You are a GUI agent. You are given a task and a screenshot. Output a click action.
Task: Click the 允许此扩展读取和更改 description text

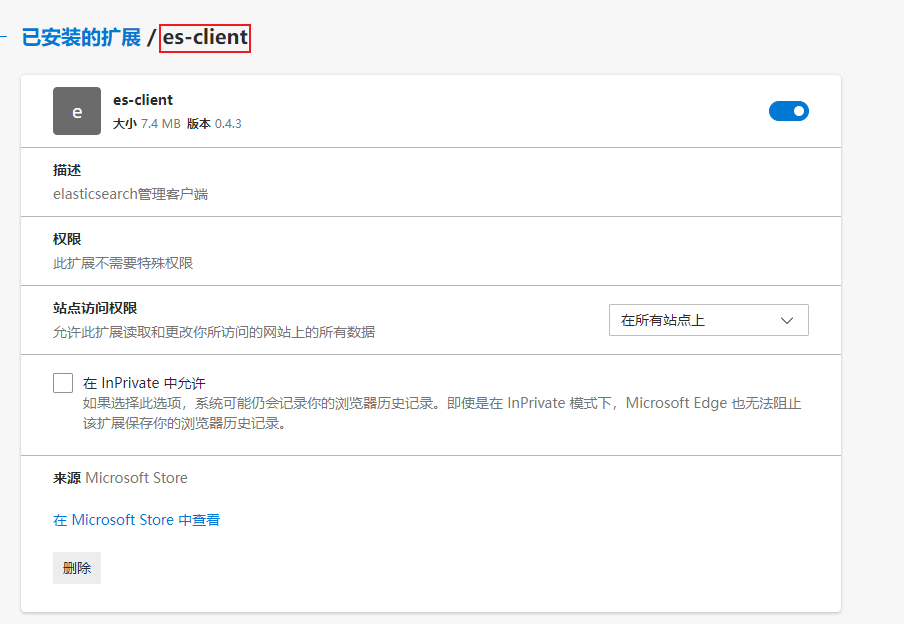(214, 332)
